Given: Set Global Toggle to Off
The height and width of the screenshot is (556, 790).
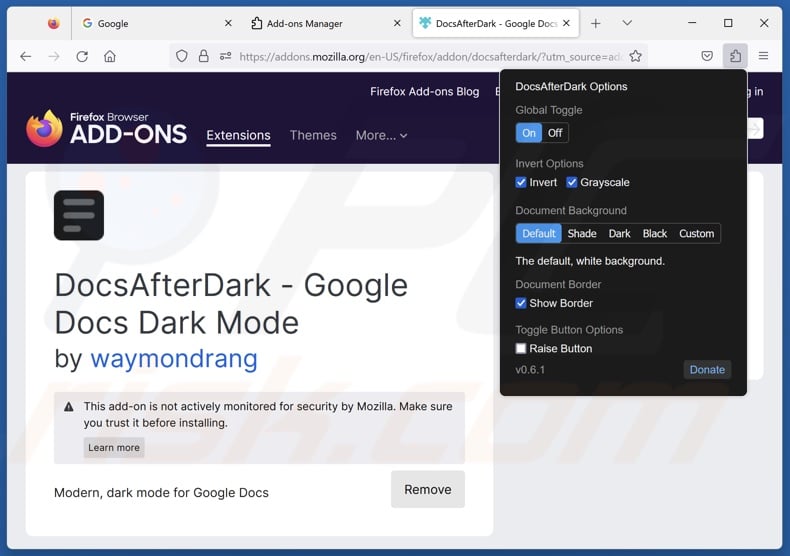Looking at the screenshot, I should click(x=555, y=133).
